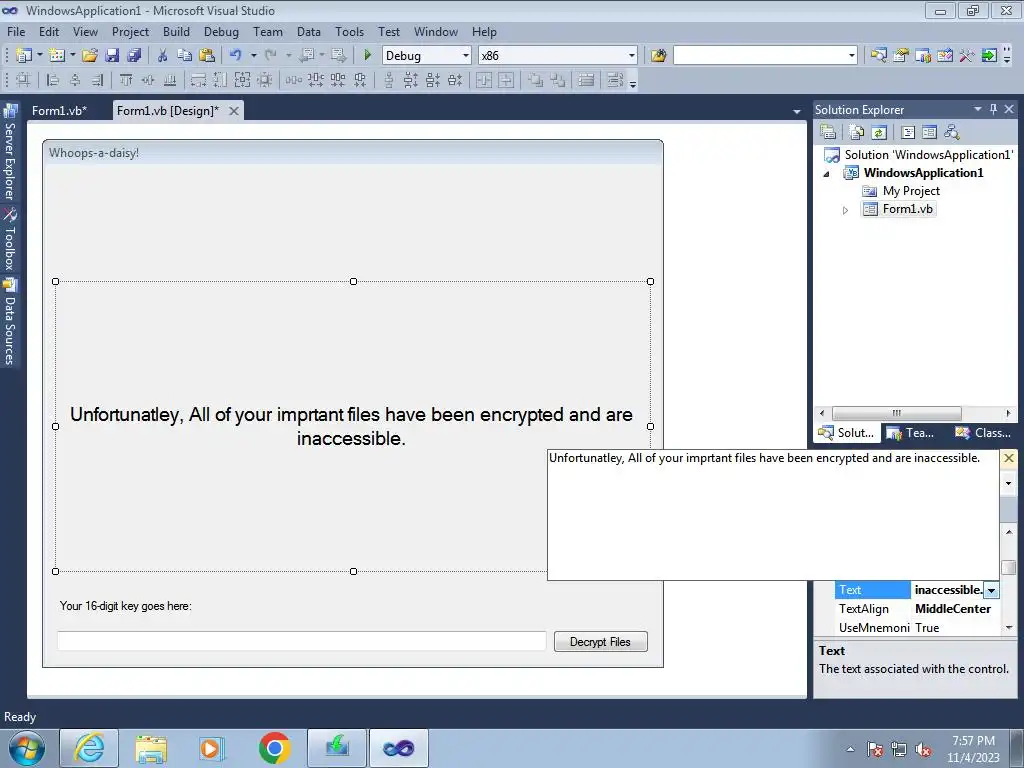Click Refresh in the Solution Explorer toolbar
The image size is (1024, 768).
[x=879, y=133]
